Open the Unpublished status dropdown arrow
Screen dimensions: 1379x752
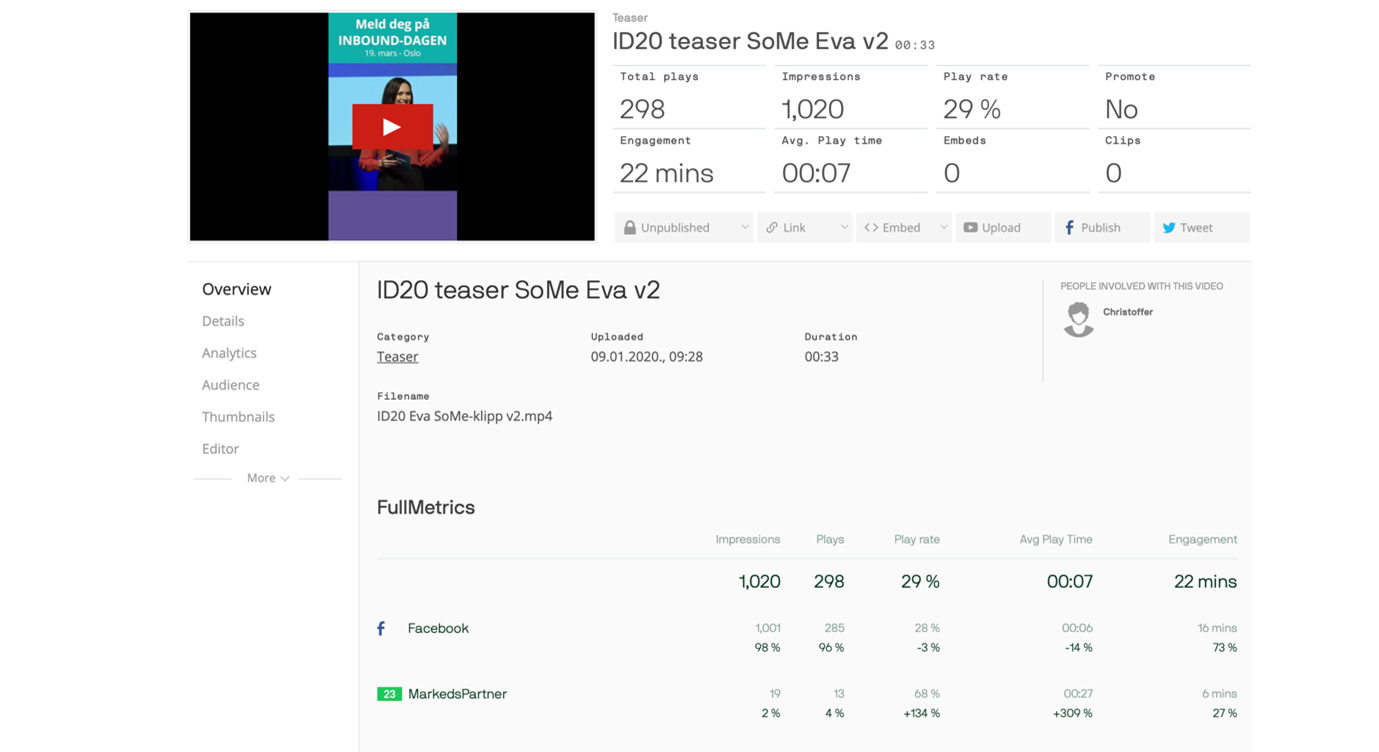point(744,228)
